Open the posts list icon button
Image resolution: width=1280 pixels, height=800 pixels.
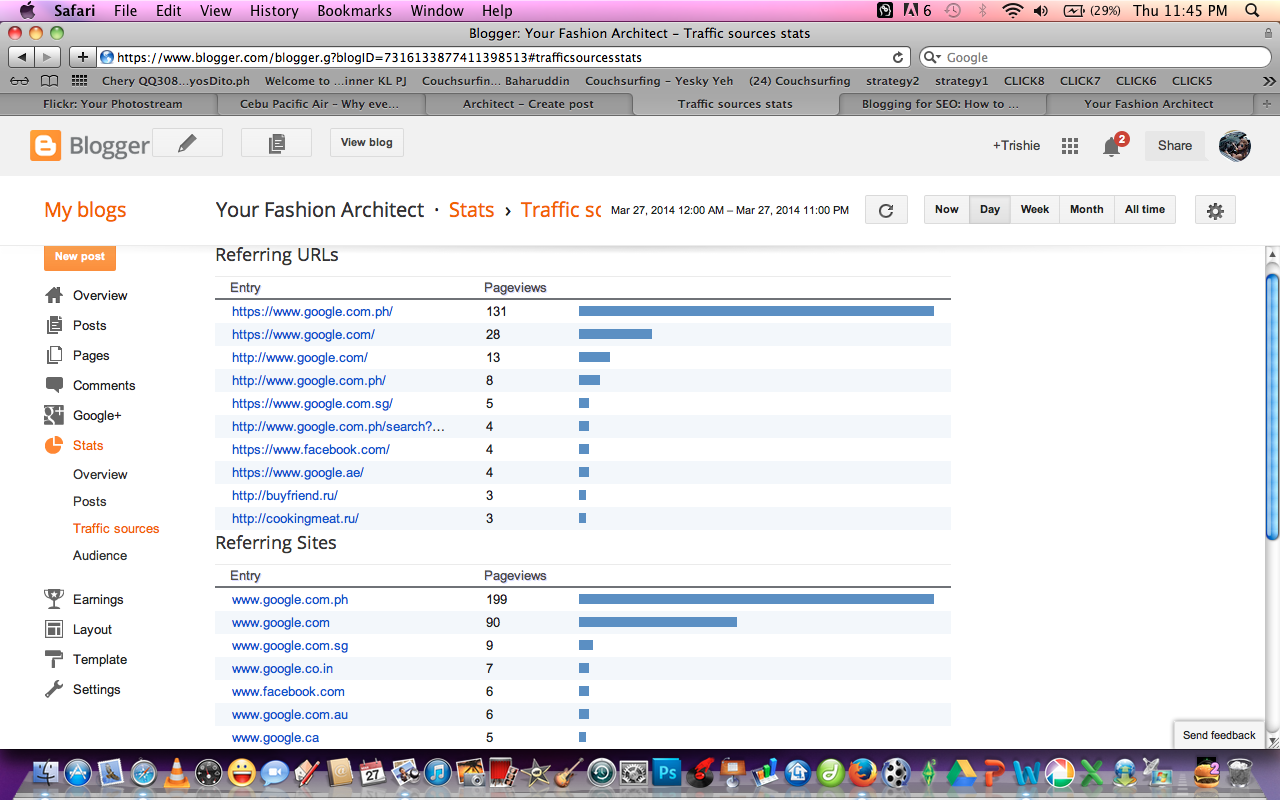(276, 143)
